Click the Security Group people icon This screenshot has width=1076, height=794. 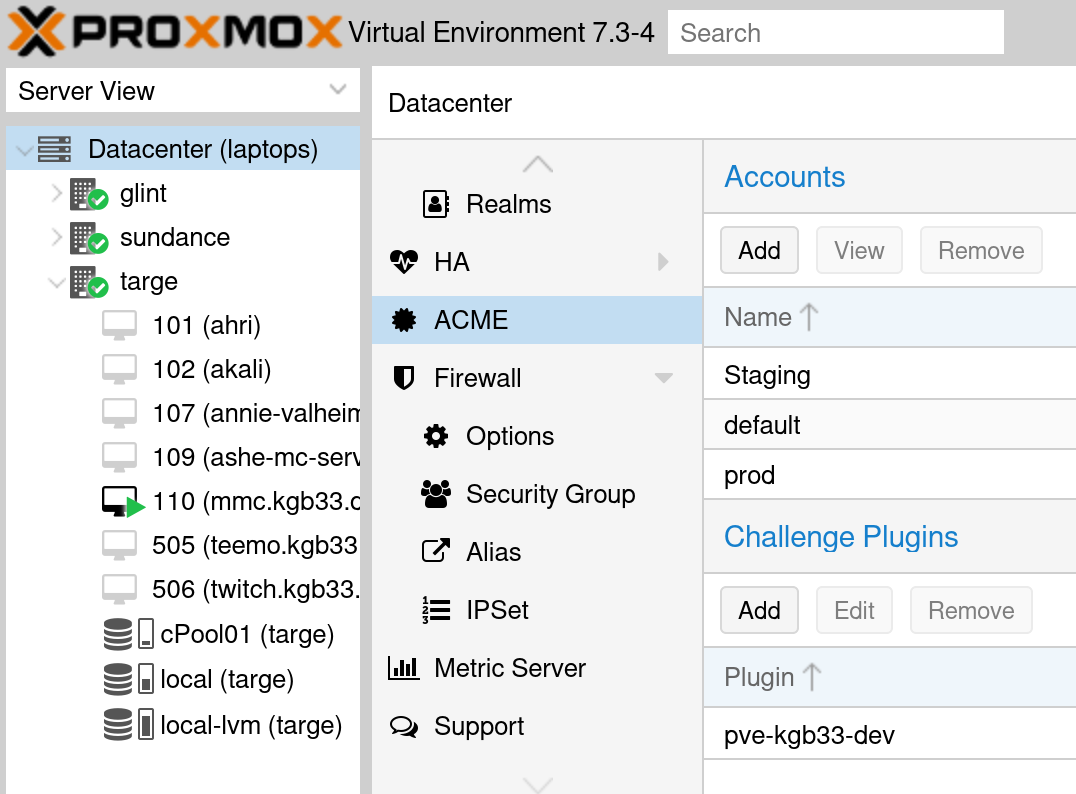[x=434, y=493]
